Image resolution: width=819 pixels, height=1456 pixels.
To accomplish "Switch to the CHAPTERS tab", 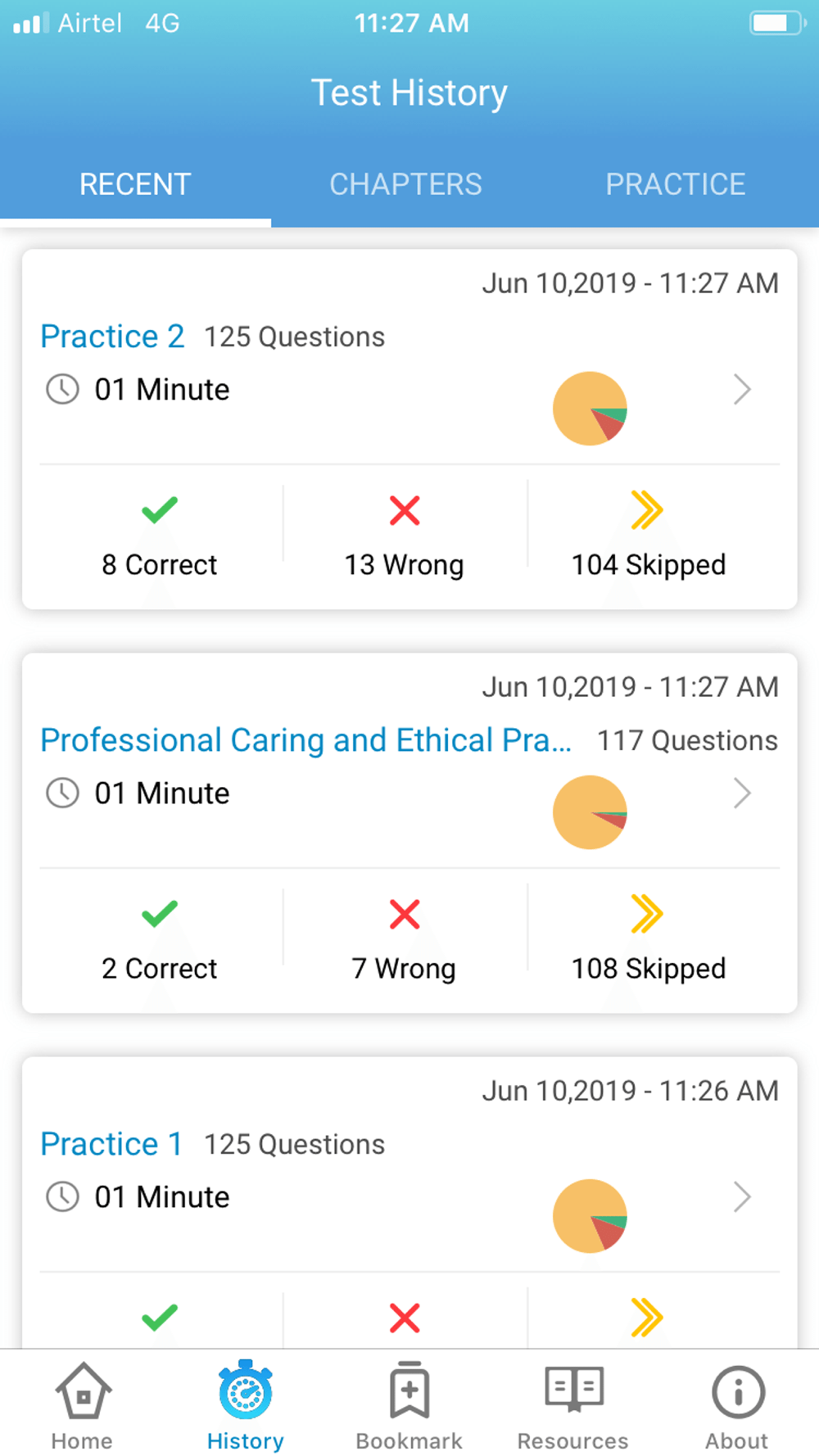I will (405, 184).
